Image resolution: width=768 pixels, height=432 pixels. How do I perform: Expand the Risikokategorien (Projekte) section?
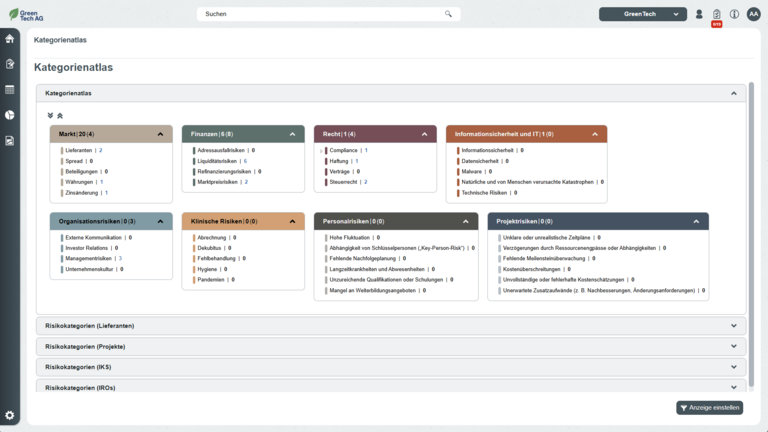coord(733,346)
